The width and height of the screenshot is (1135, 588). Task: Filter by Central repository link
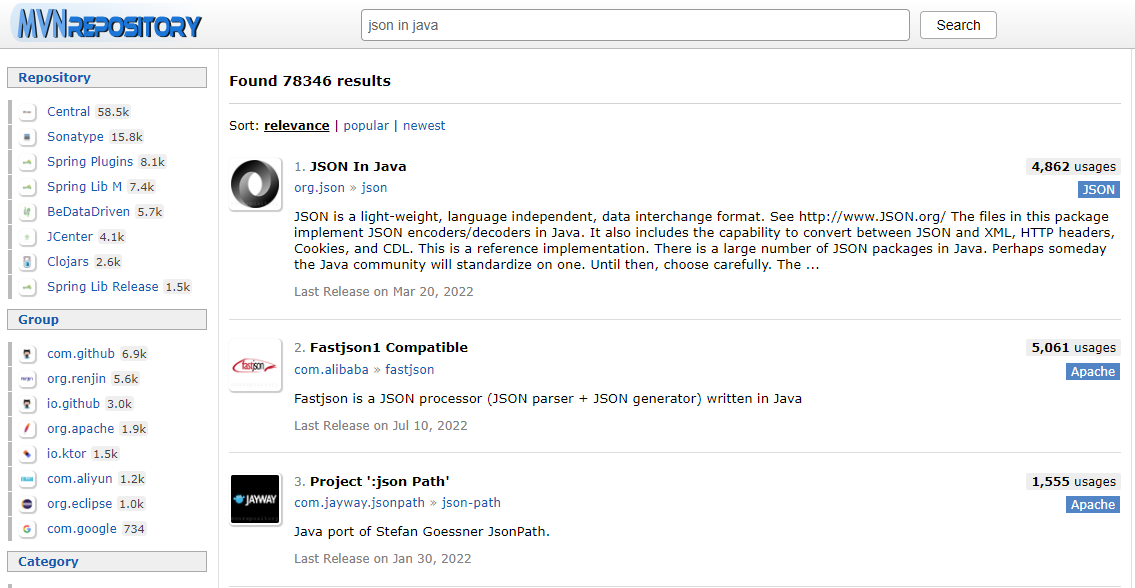69,112
